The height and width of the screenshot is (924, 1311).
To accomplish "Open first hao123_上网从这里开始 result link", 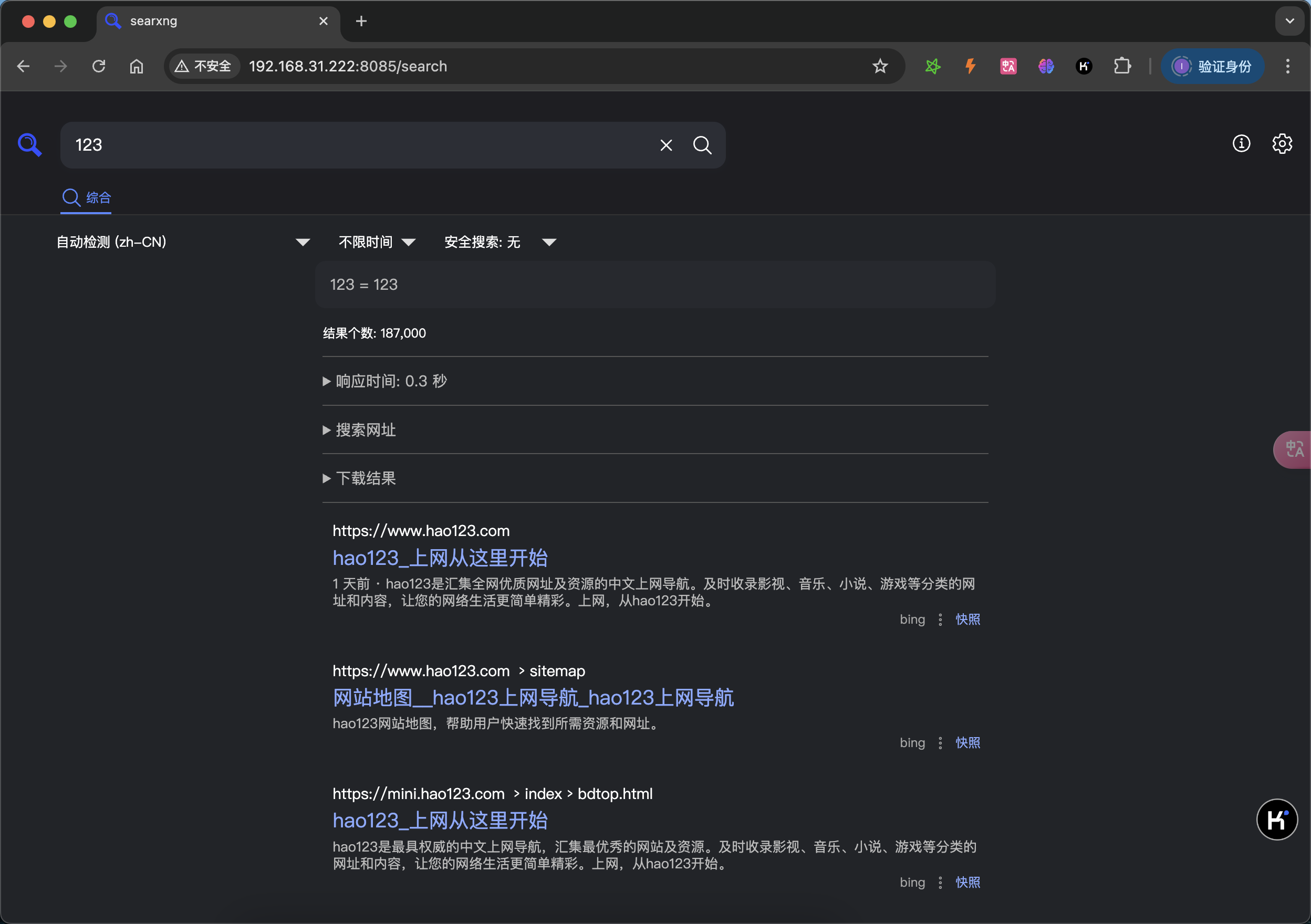I will [440, 558].
